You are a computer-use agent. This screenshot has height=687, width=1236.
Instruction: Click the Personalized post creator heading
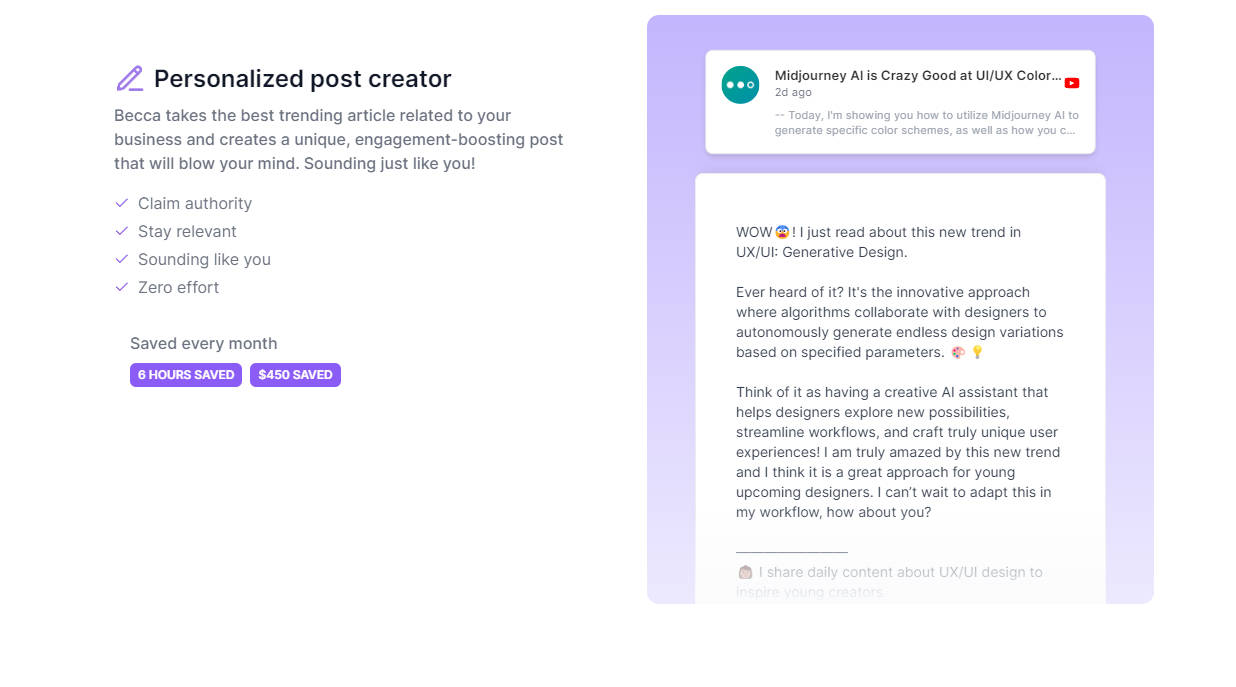pyautogui.click(x=302, y=79)
